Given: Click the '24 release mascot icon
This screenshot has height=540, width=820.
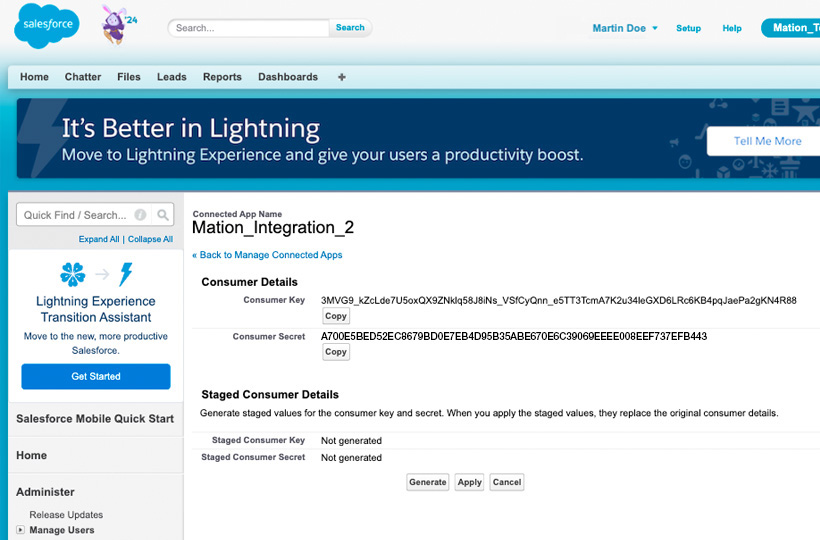Looking at the screenshot, I should [x=118, y=25].
